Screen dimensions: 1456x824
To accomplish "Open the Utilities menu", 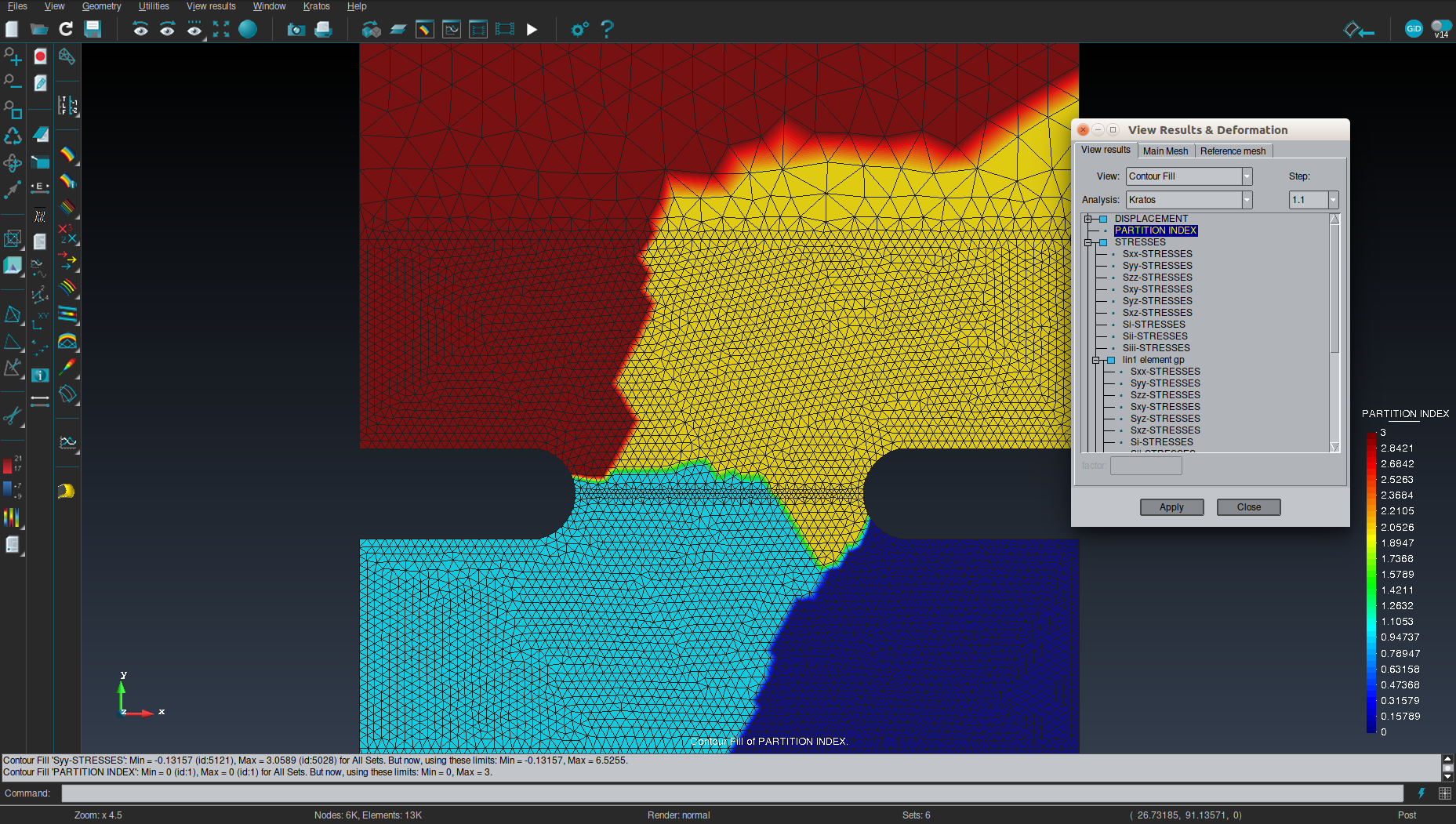I will click(x=154, y=6).
